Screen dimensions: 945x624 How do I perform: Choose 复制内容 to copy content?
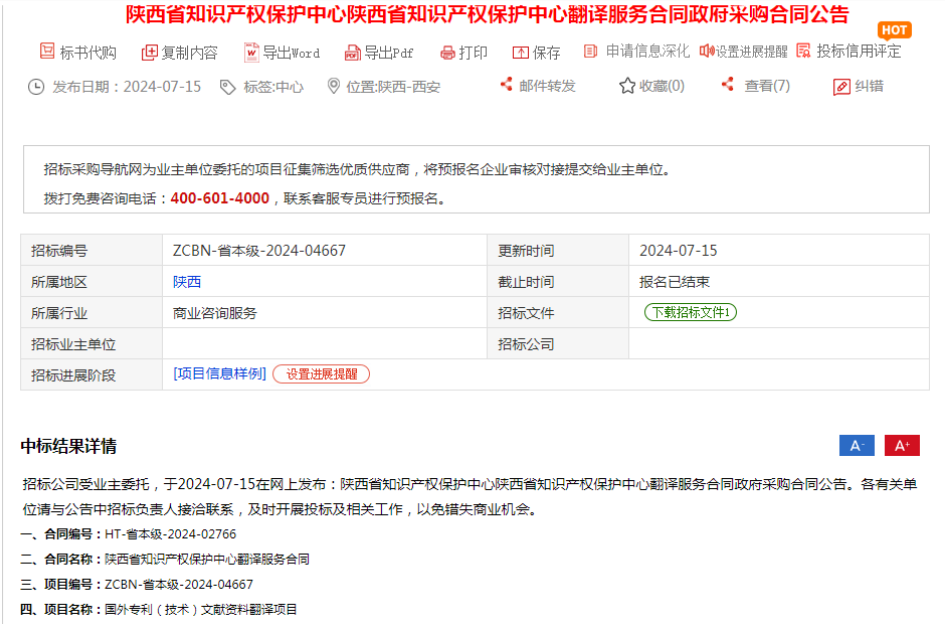[189, 52]
